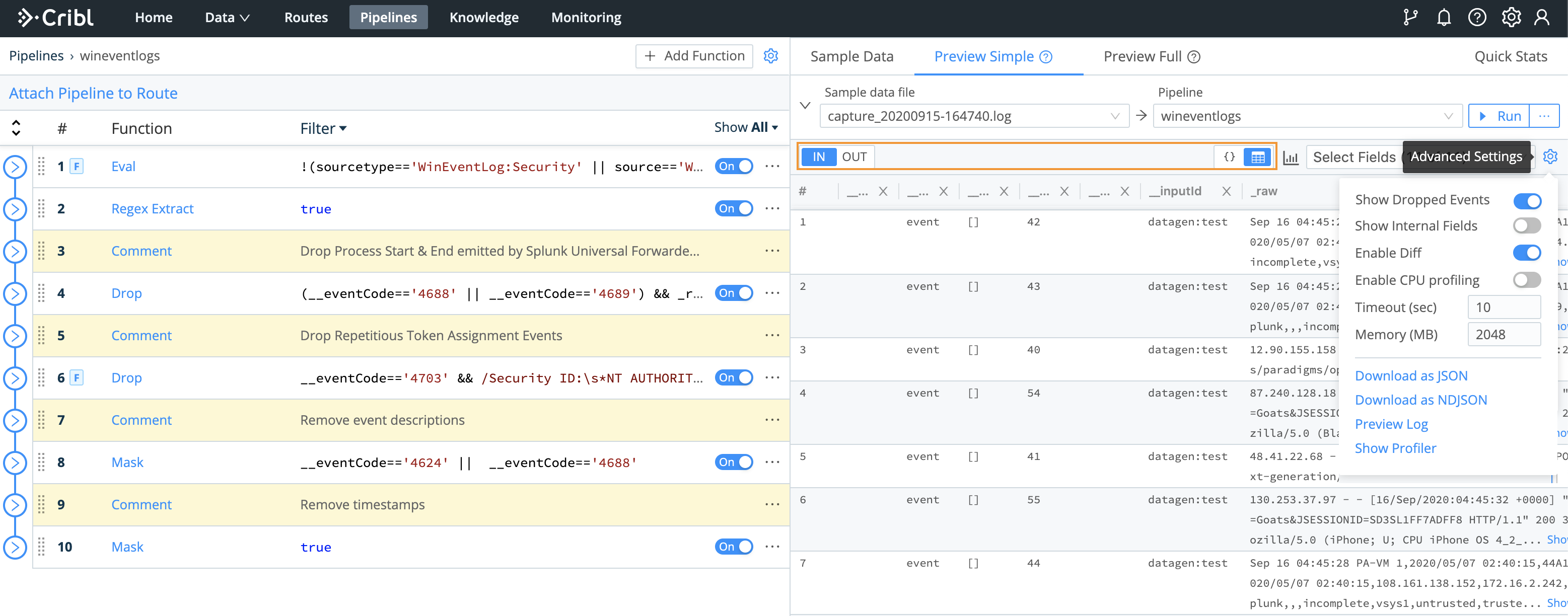Open the Routes menu item
Viewport: 1568px width, 616px height.
tap(306, 18)
